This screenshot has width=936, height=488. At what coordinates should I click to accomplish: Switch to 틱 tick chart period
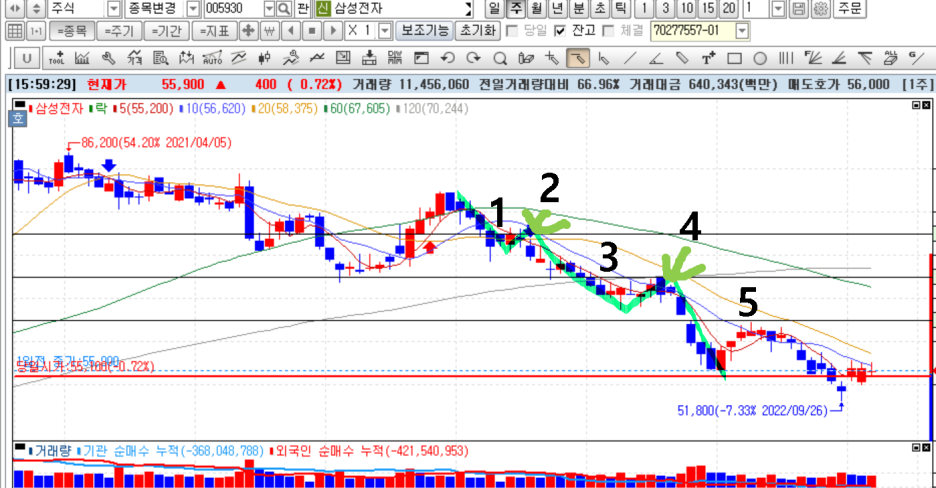[621, 9]
